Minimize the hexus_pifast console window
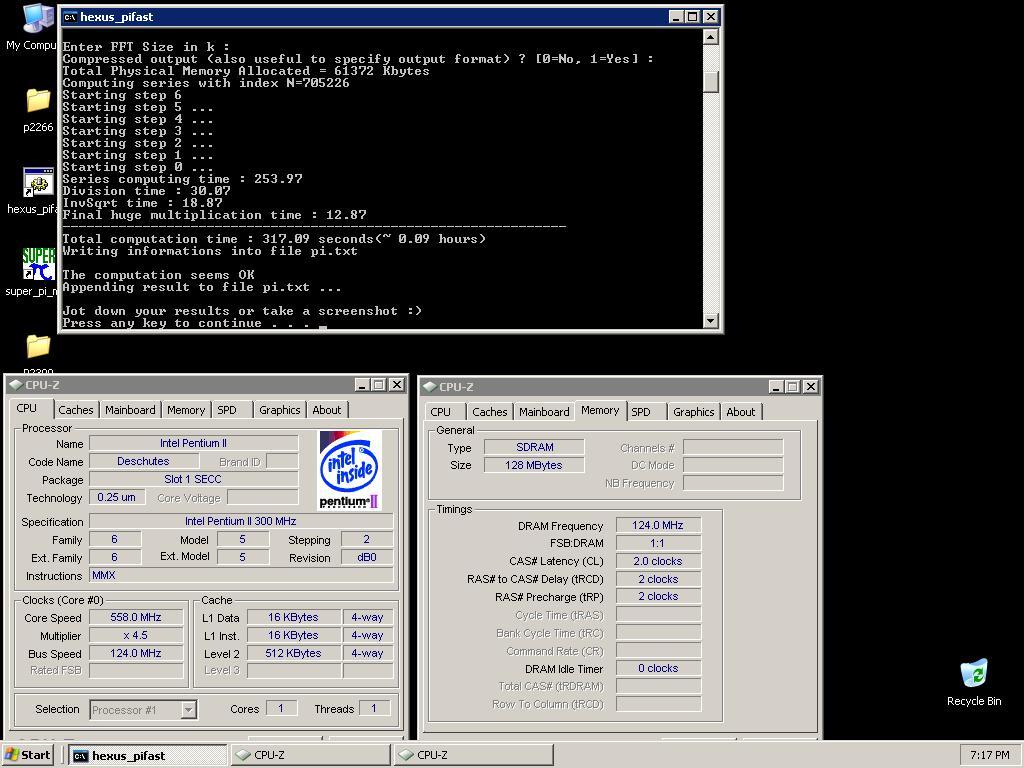The image size is (1024, 768). click(x=677, y=17)
